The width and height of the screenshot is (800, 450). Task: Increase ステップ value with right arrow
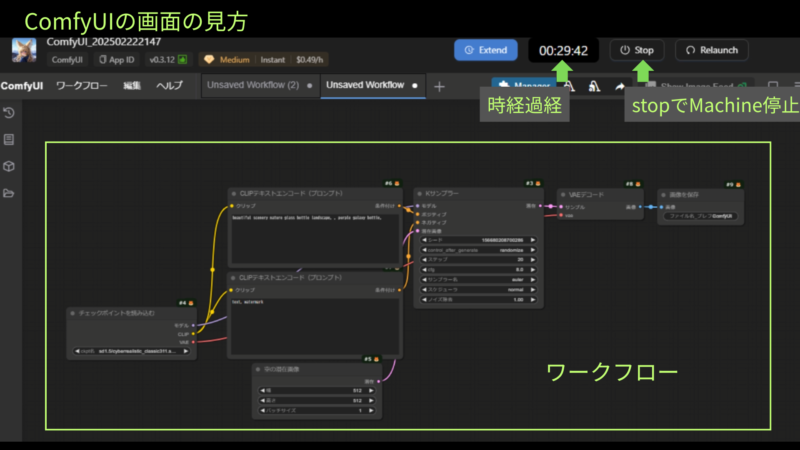(x=533, y=260)
